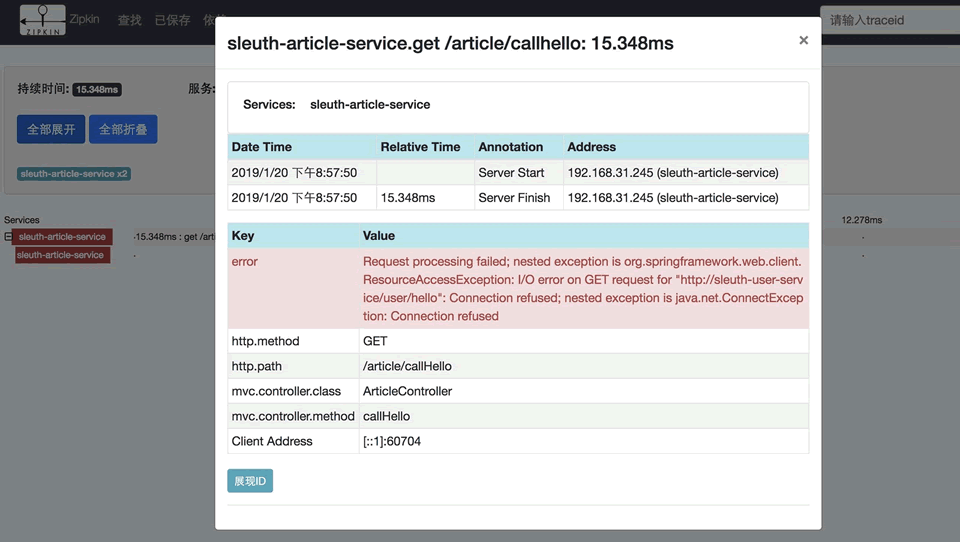
Task: Click the /article/callHello value
Action: tap(407, 366)
